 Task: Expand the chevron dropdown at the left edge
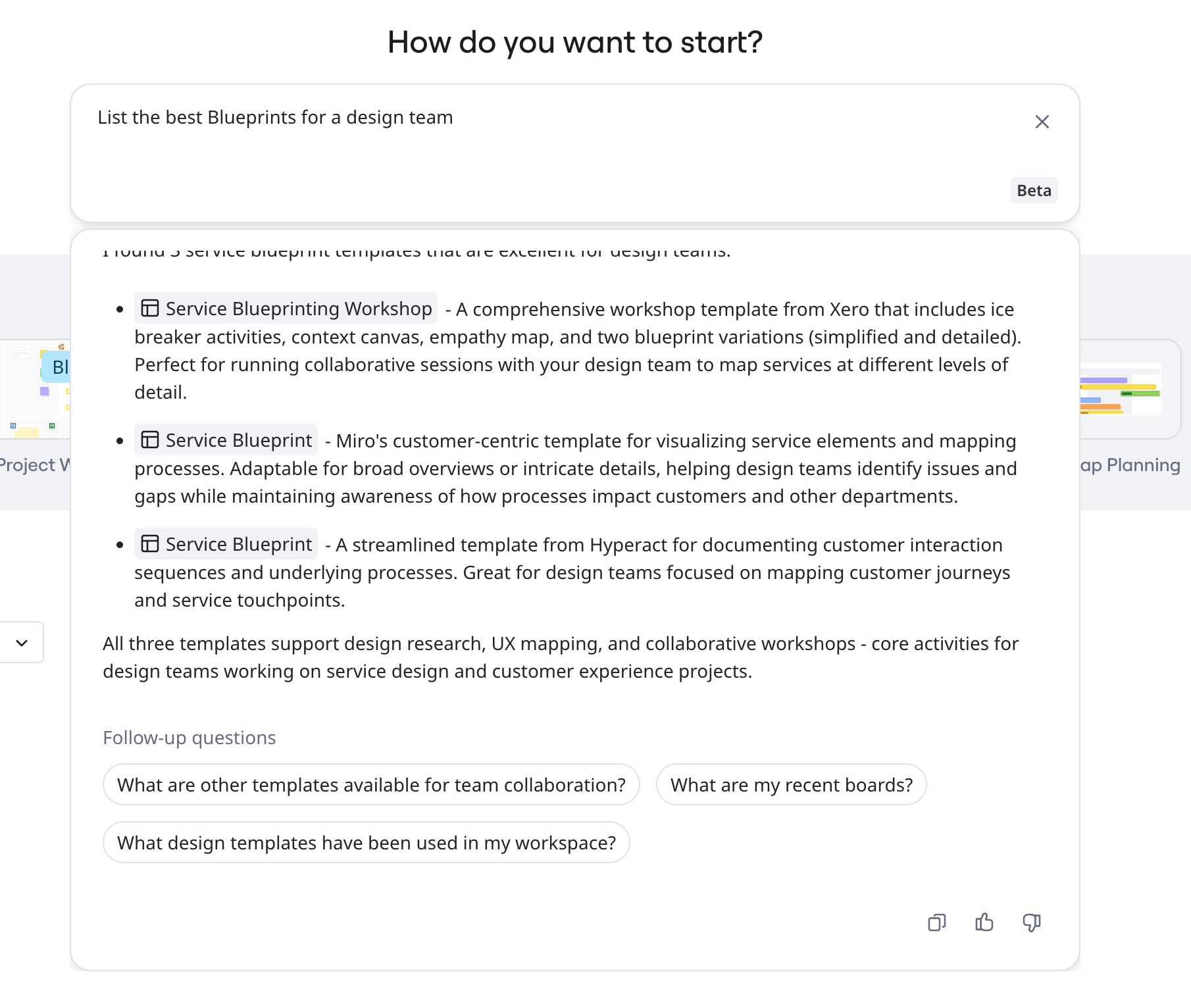22,643
